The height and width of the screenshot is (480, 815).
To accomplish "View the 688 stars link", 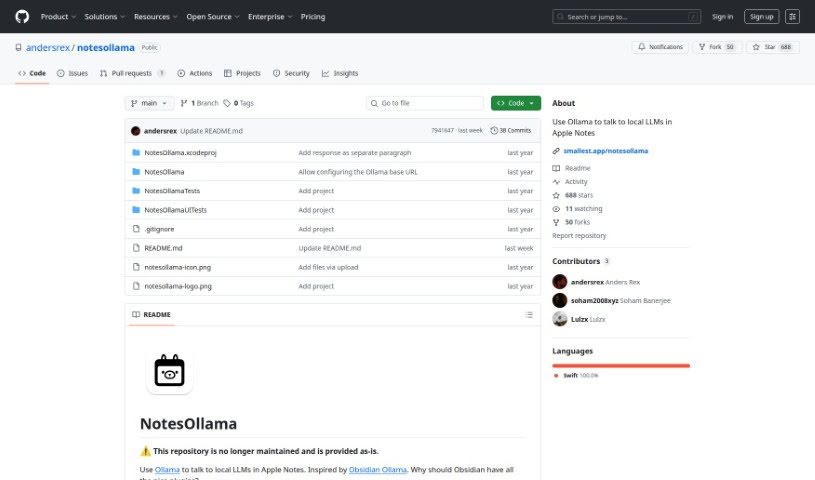I will pos(572,195).
